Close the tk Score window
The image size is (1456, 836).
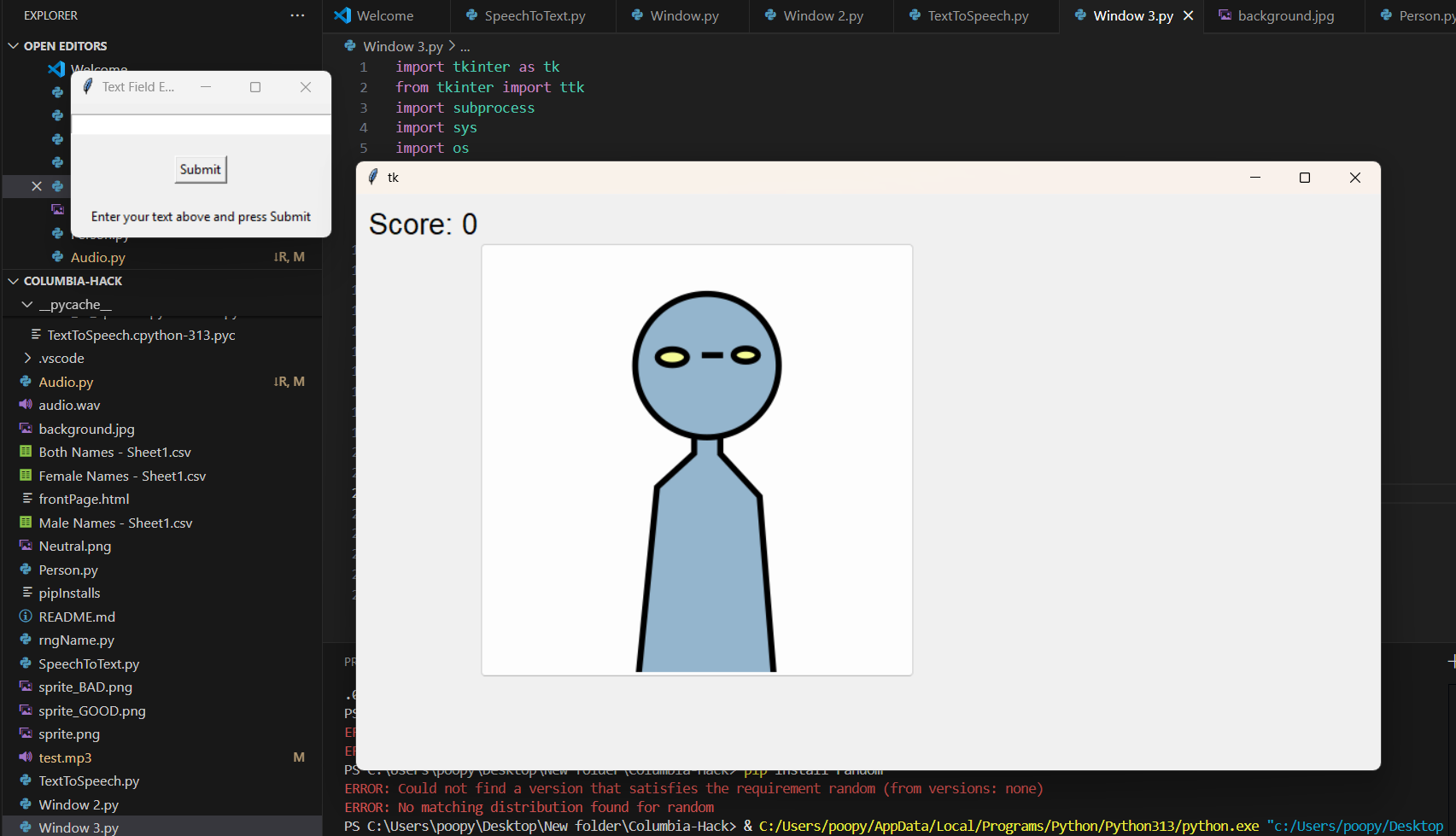1355,178
